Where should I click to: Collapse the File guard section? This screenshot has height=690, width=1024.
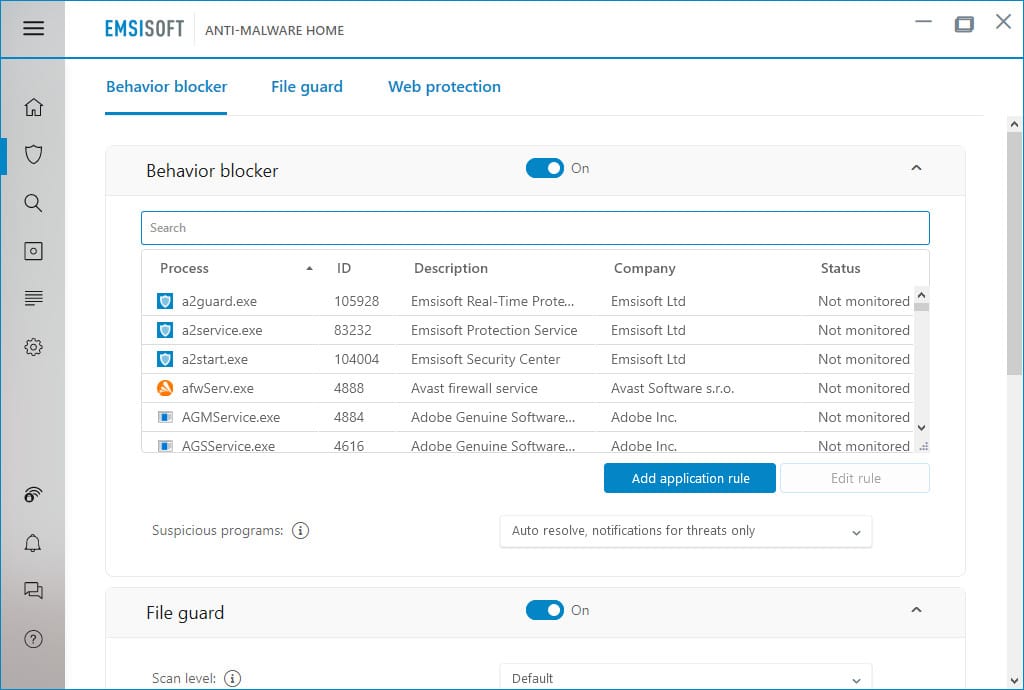click(x=916, y=610)
